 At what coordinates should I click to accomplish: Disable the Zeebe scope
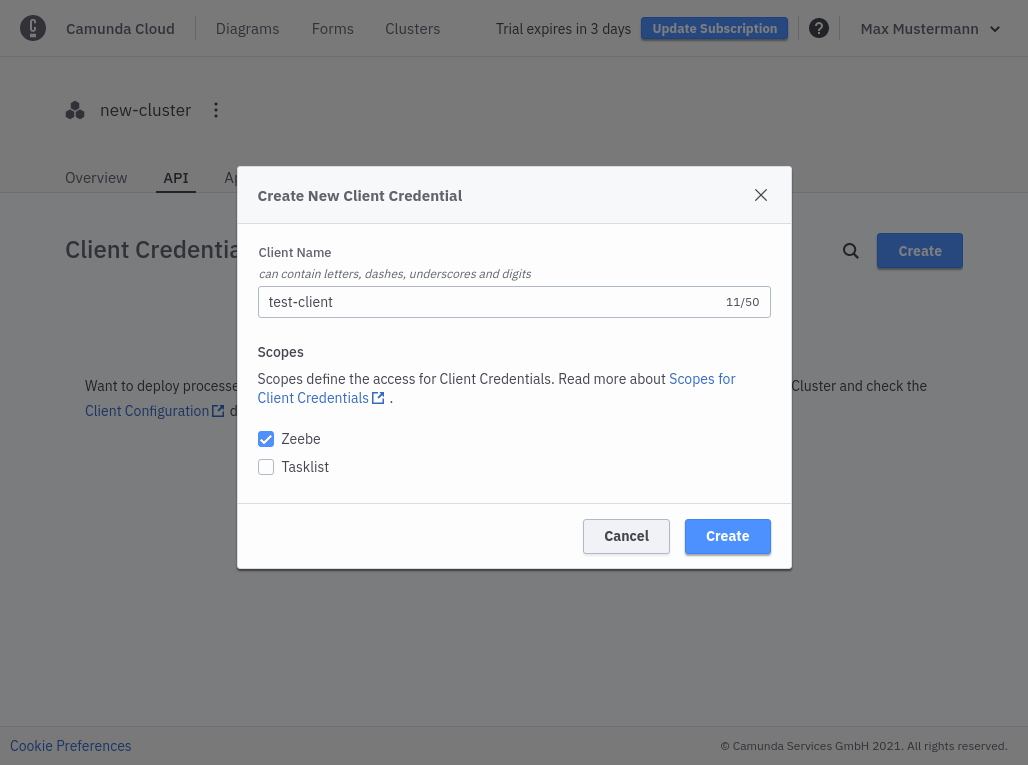266,439
